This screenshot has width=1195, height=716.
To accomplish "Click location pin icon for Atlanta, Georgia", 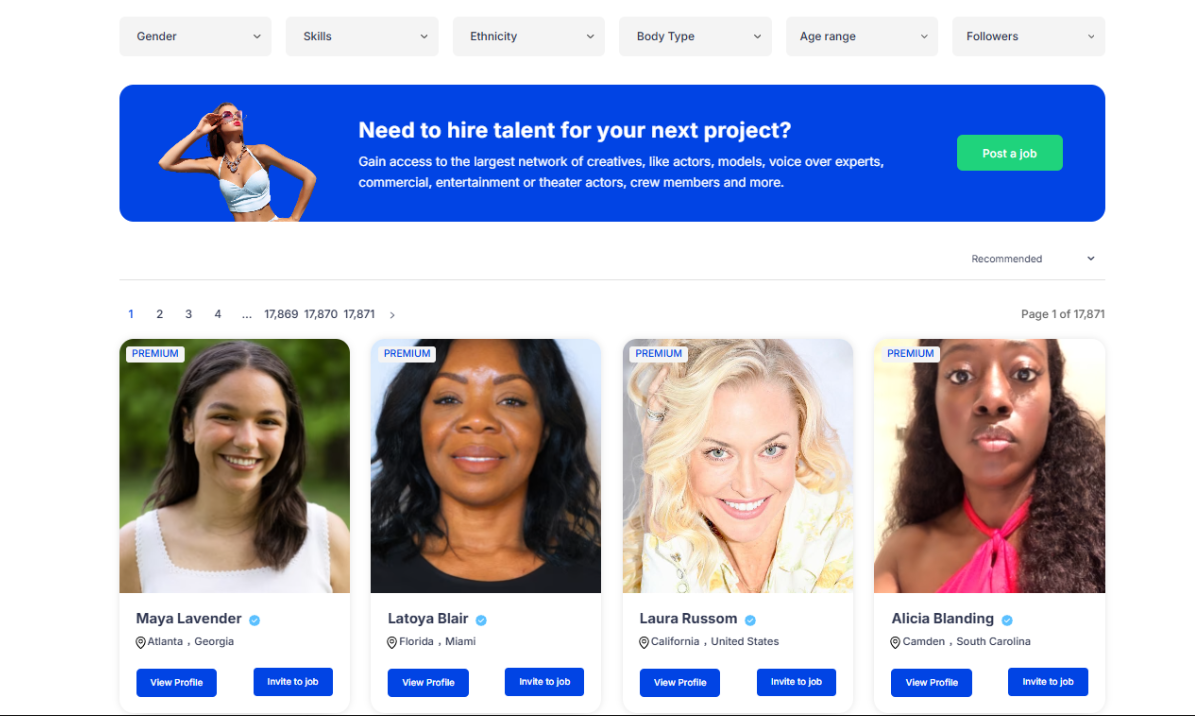I will click(x=140, y=643).
